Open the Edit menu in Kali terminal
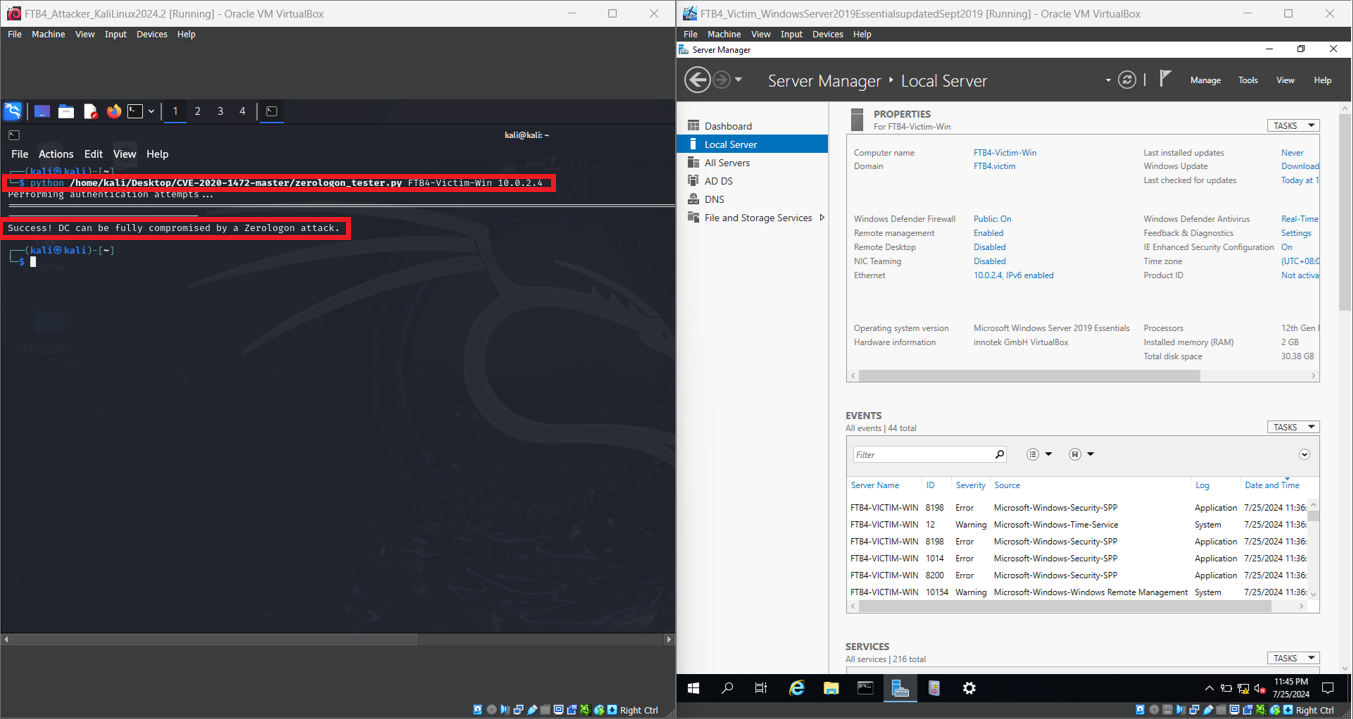The image size is (1353, 719). (x=93, y=154)
